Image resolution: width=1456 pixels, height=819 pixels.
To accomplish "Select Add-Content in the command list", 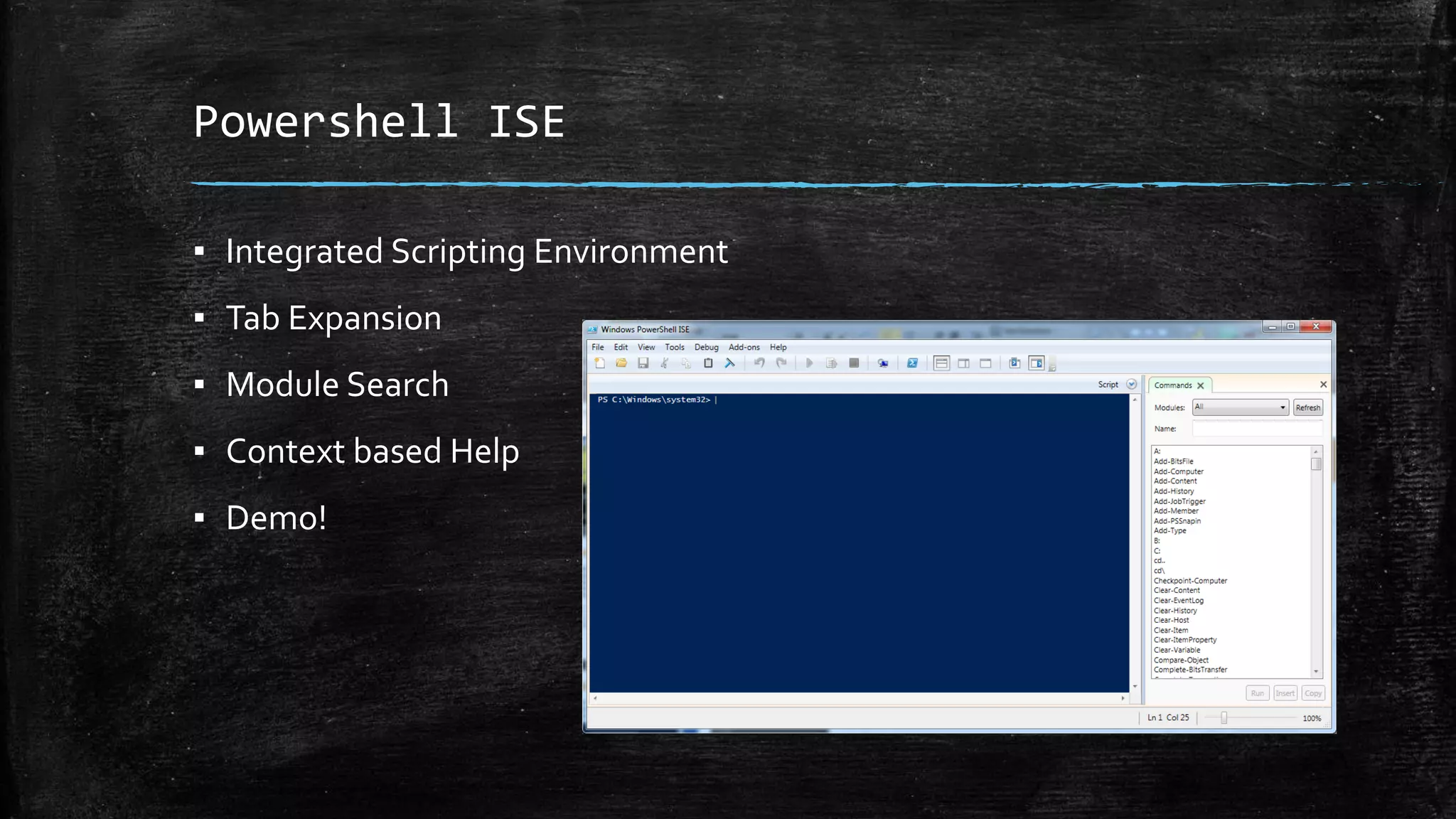I will pyautogui.click(x=1175, y=481).
